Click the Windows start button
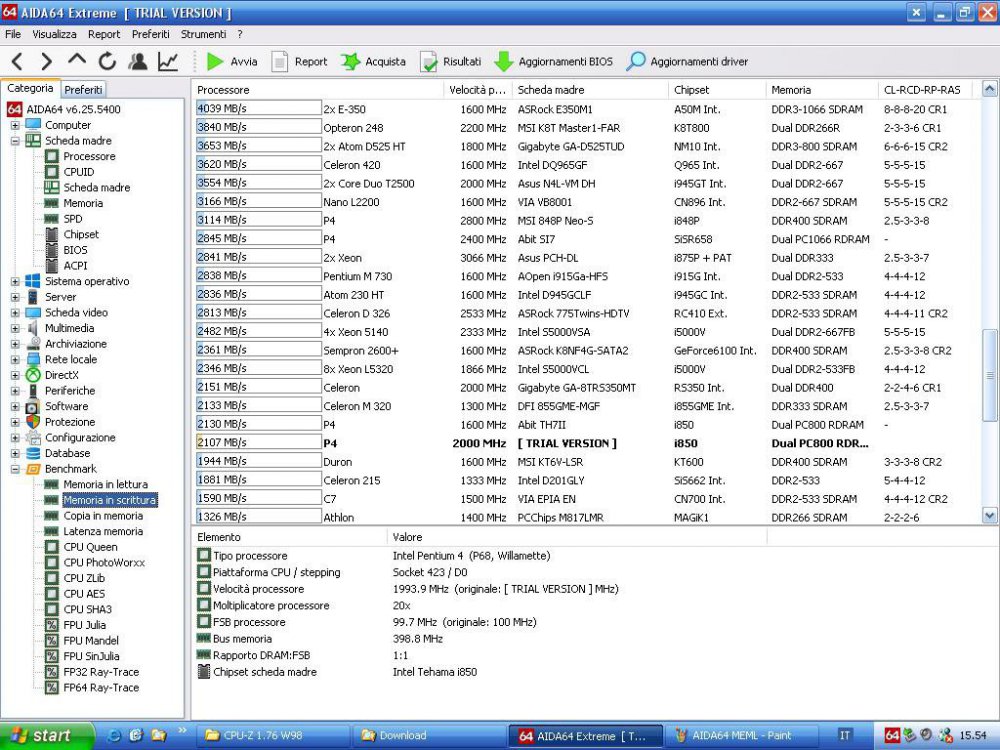This screenshot has width=1000, height=750. [x=42, y=736]
